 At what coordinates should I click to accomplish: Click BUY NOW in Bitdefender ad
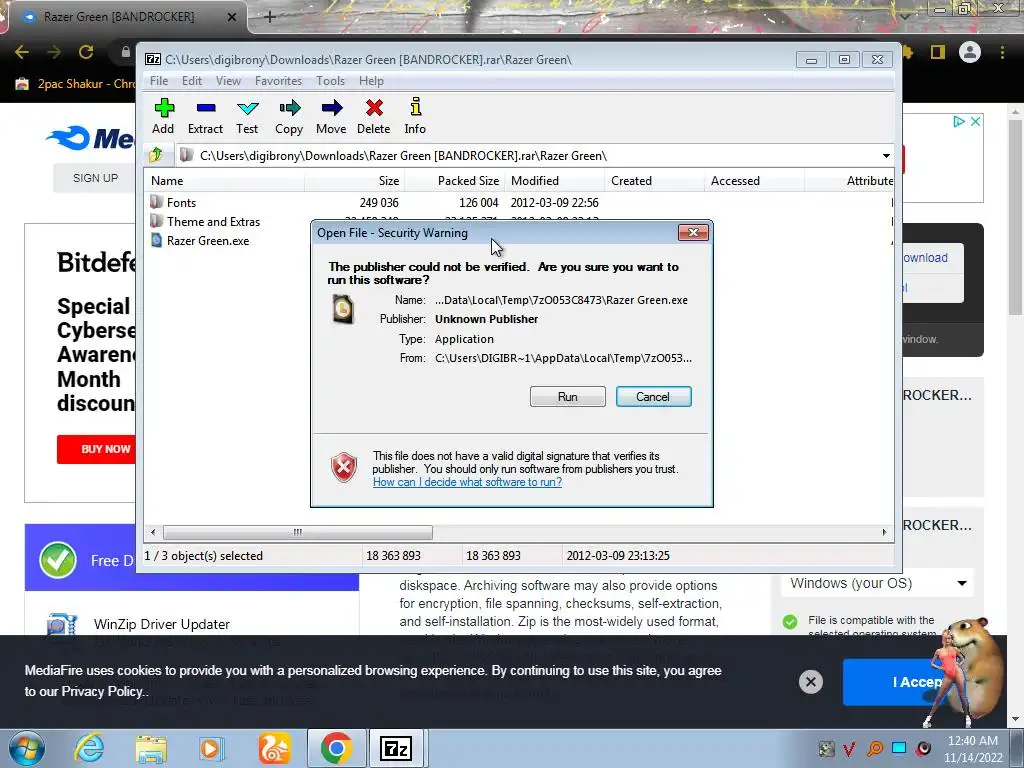pyautogui.click(x=97, y=449)
